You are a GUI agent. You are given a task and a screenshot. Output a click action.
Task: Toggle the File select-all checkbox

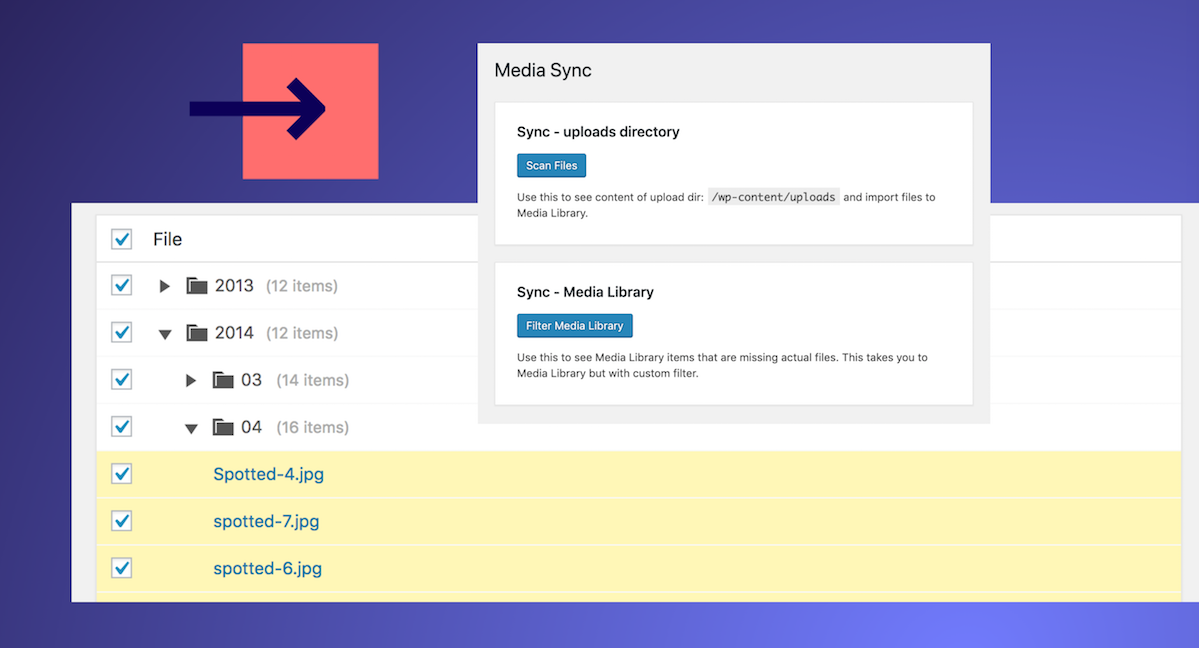point(122,239)
